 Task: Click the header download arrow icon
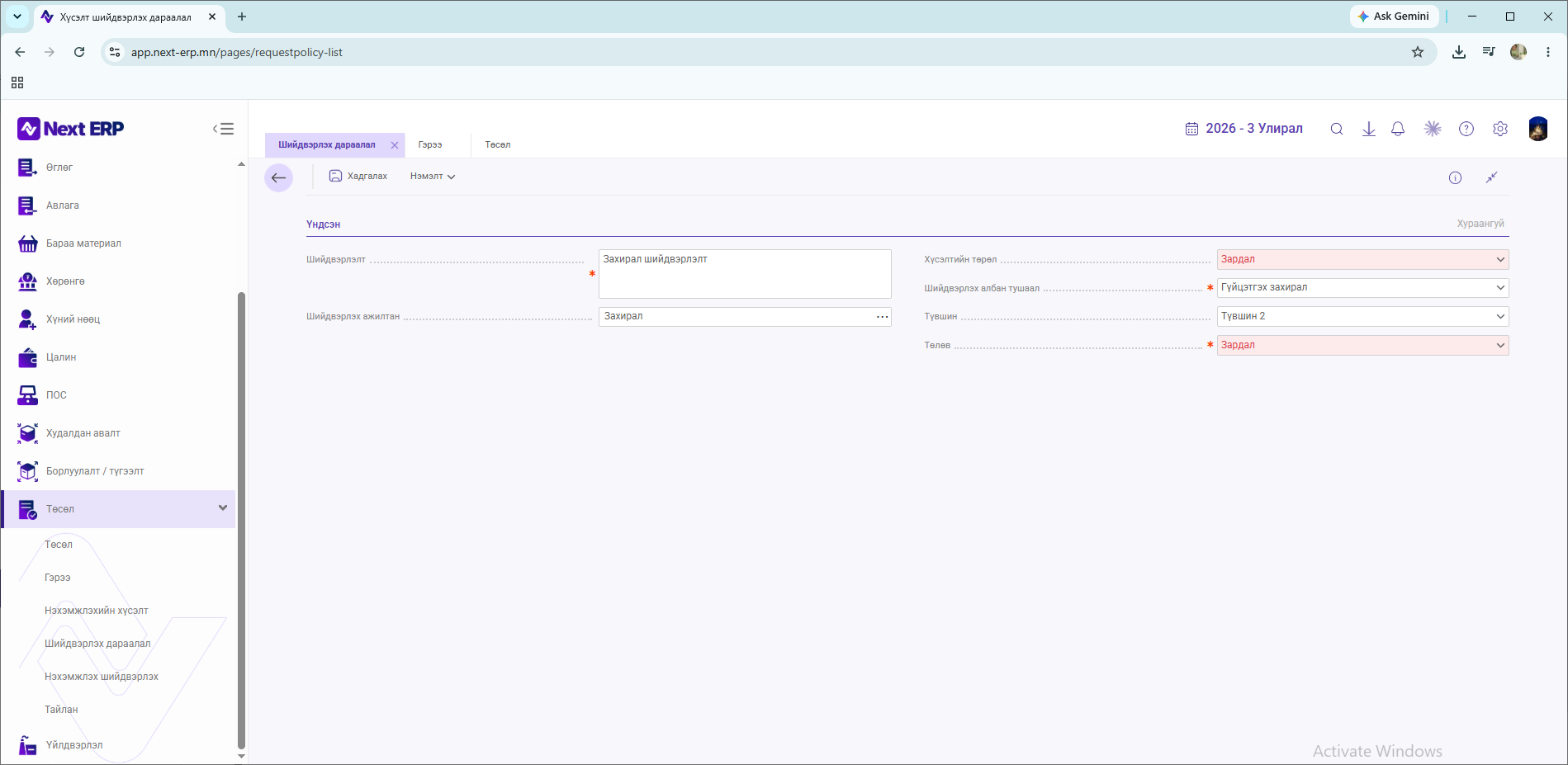[x=1369, y=129]
